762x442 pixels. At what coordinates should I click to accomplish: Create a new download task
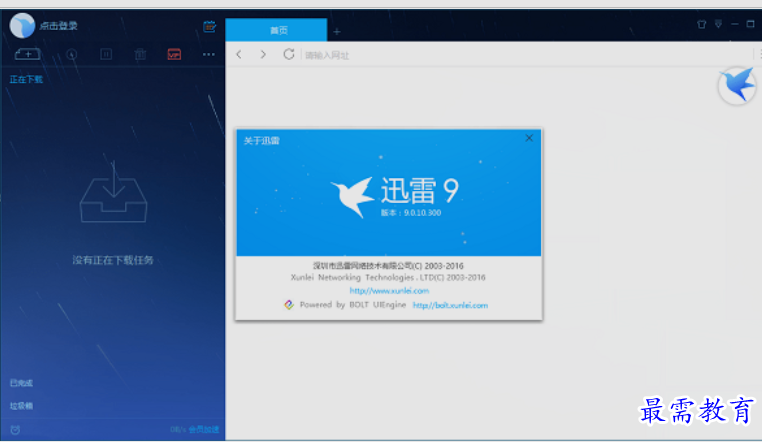coord(28,54)
